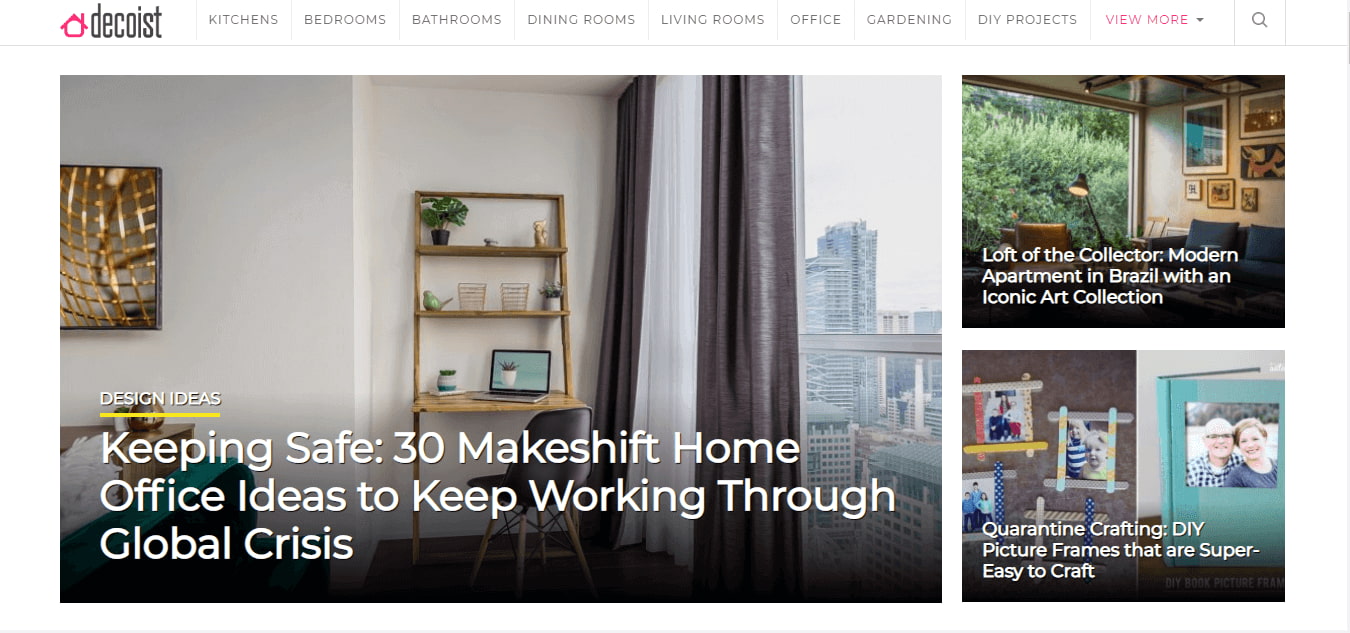Open the Loft of the Collector article title
The height and width of the screenshot is (633, 1350).
coord(1110,276)
